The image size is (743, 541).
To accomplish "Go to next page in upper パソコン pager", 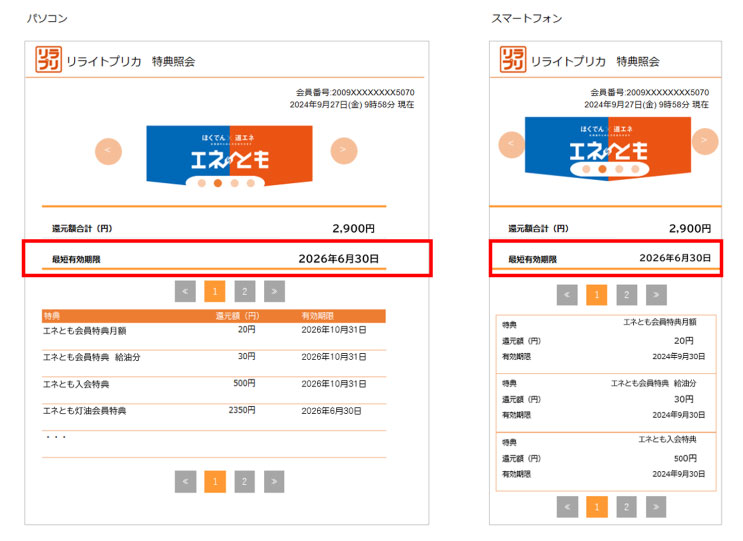I will coord(274,291).
